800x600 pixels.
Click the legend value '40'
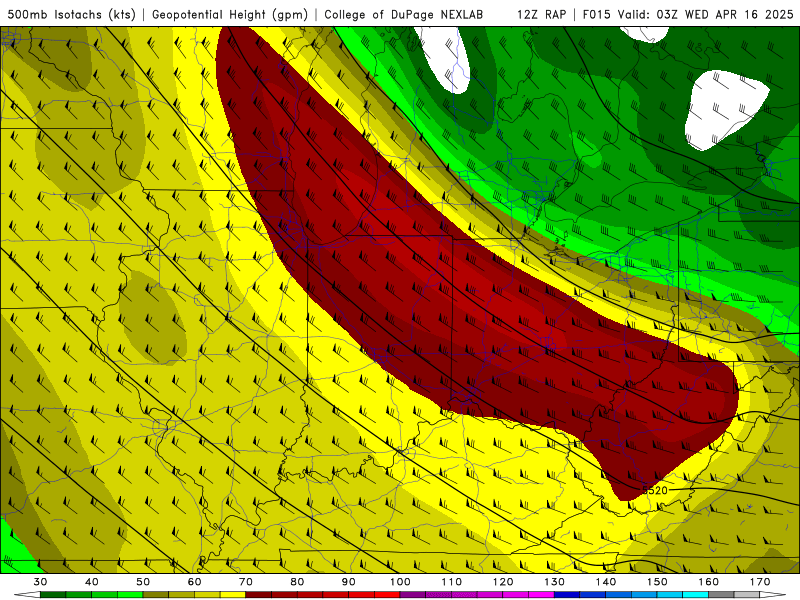pos(92,582)
